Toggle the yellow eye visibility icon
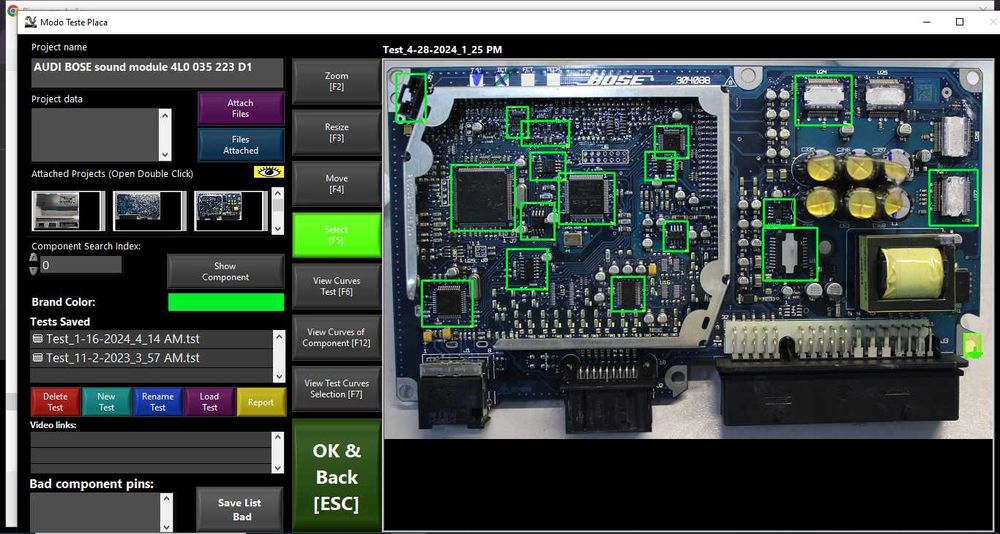1000x534 pixels. [x=268, y=172]
